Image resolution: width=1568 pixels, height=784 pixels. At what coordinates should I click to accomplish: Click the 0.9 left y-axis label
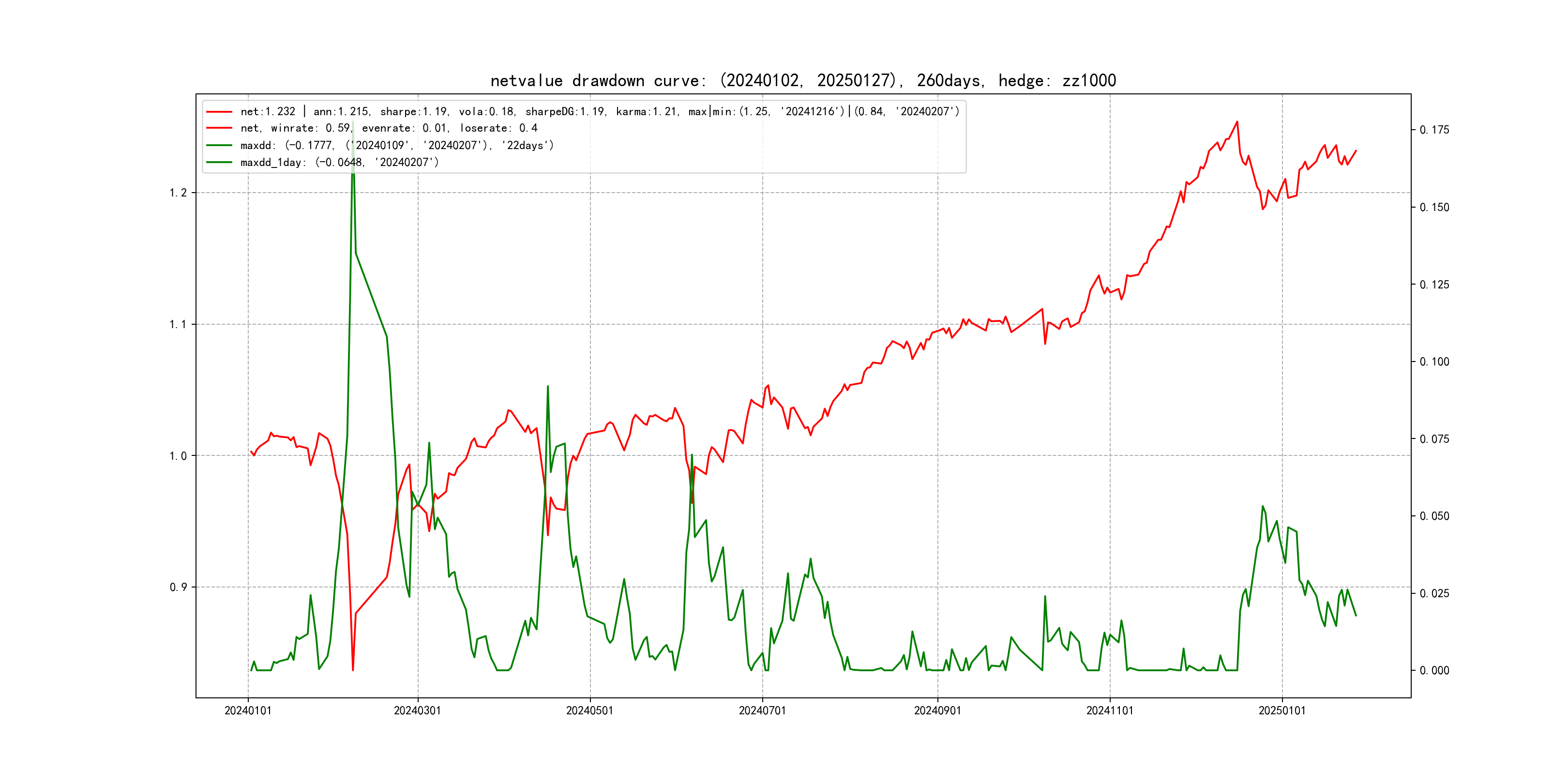tap(178, 588)
